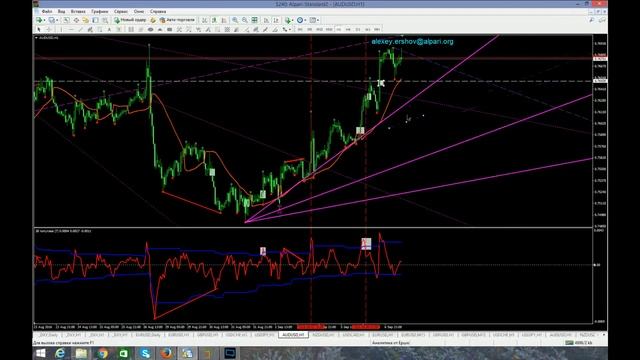Expand the New Chart dropdown arrow
This screenshot has height=360, width=640.
(x=44, y=20)
